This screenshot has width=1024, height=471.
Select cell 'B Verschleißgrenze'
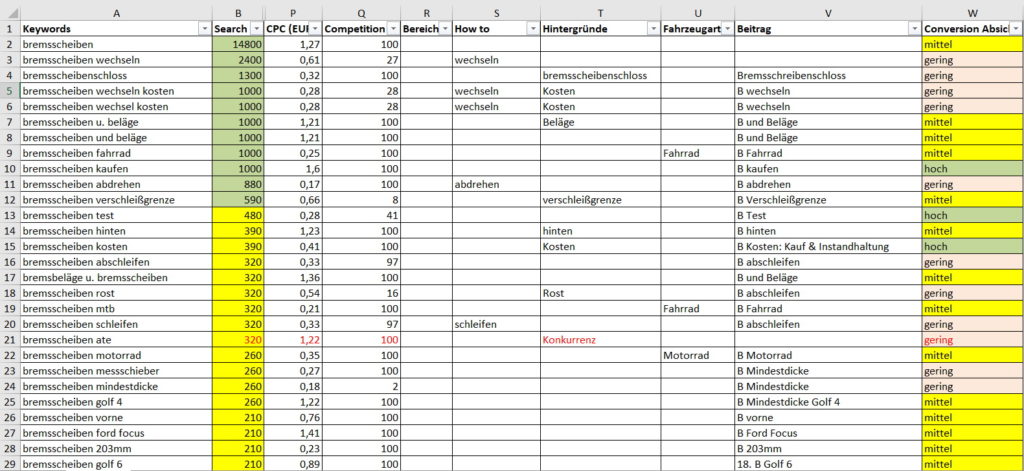coord(828,200)
